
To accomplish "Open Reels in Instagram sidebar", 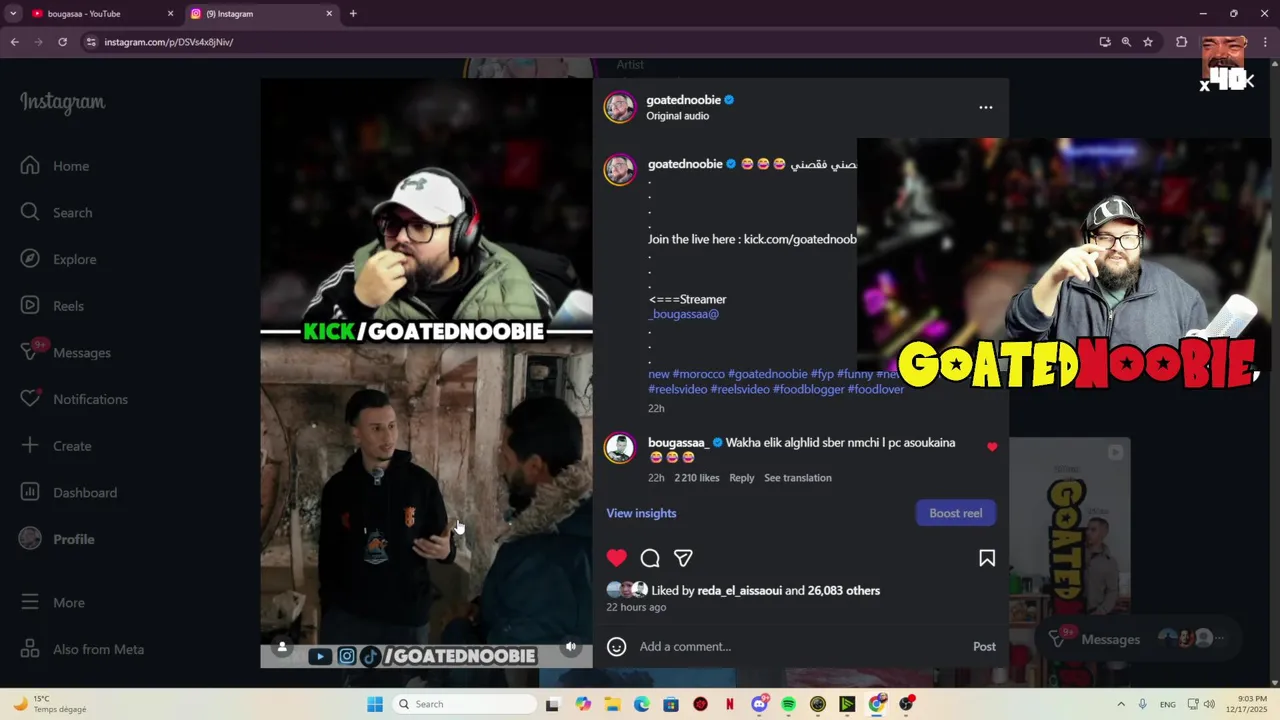I will [x=54, y=306].
